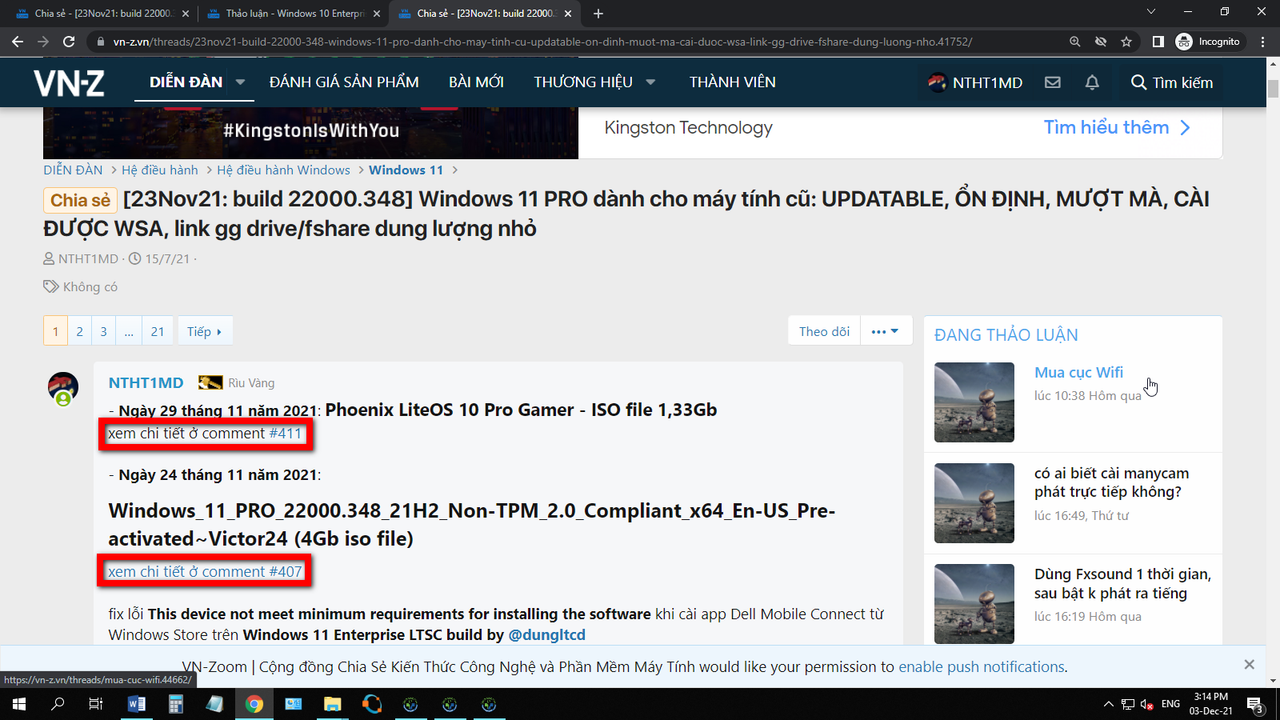The image size is (1280, 720).
Task: Open the THÀNH VIÊN menu
Action: 732,82
